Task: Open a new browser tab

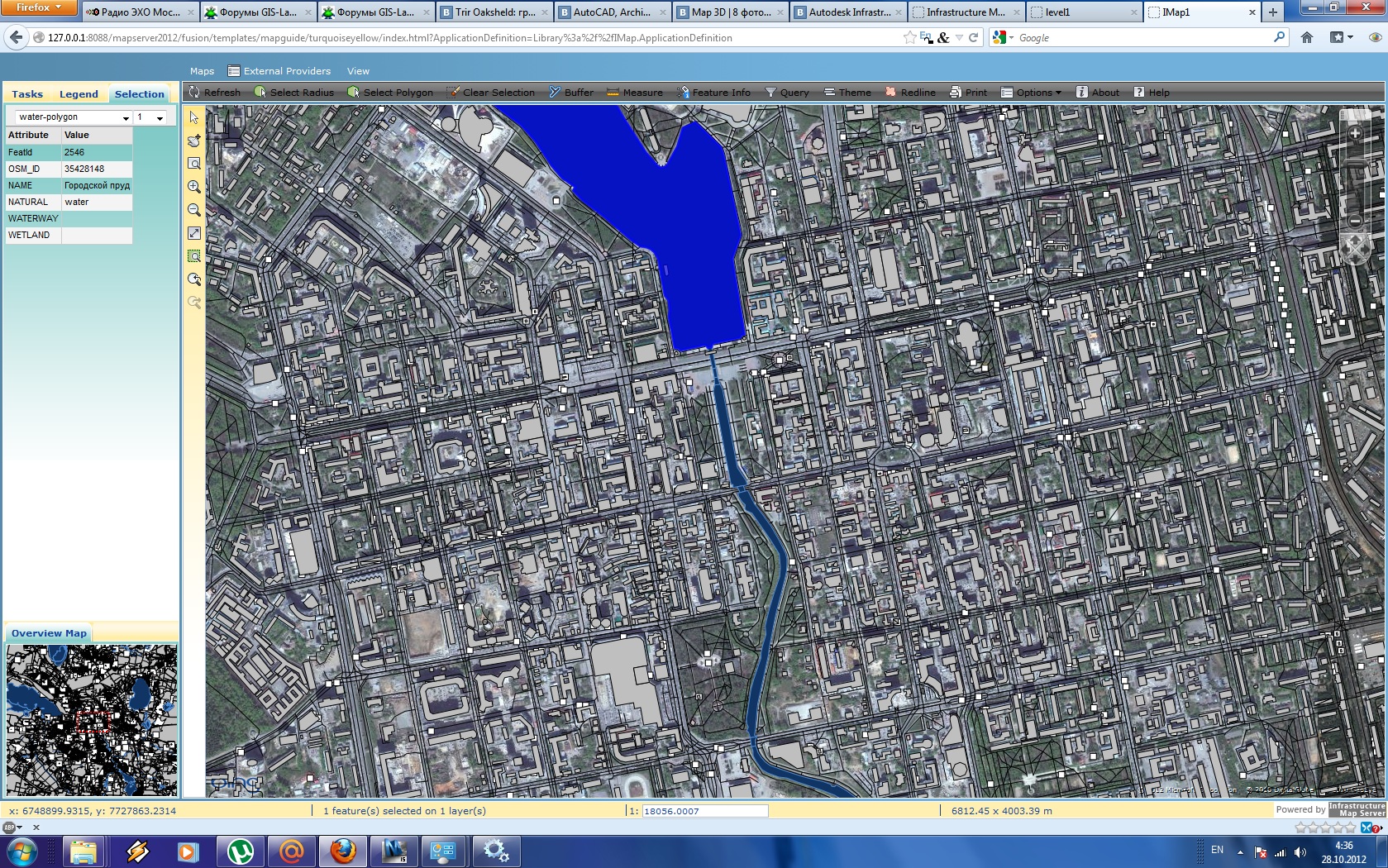Action: pos(1273,12)
